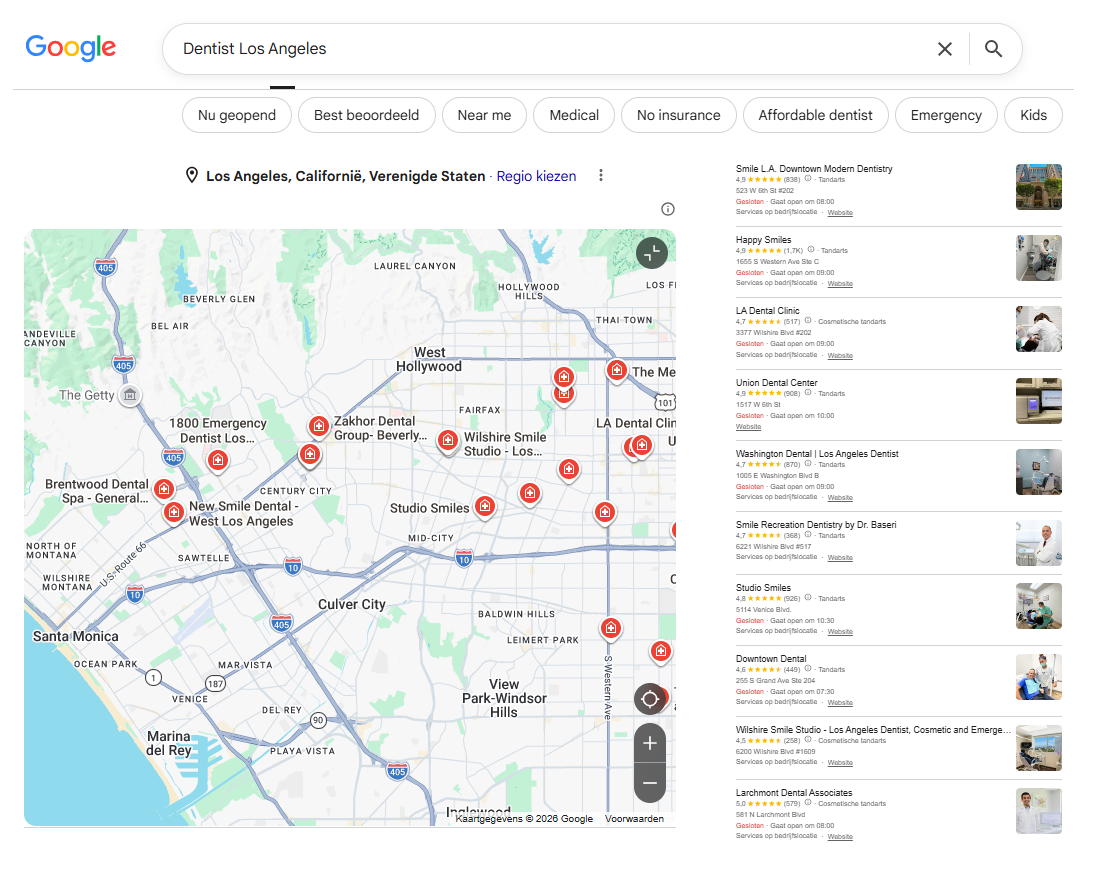Open Downtown Dental listing photo
The image size is (1099, 873).
coord(1039,678)
